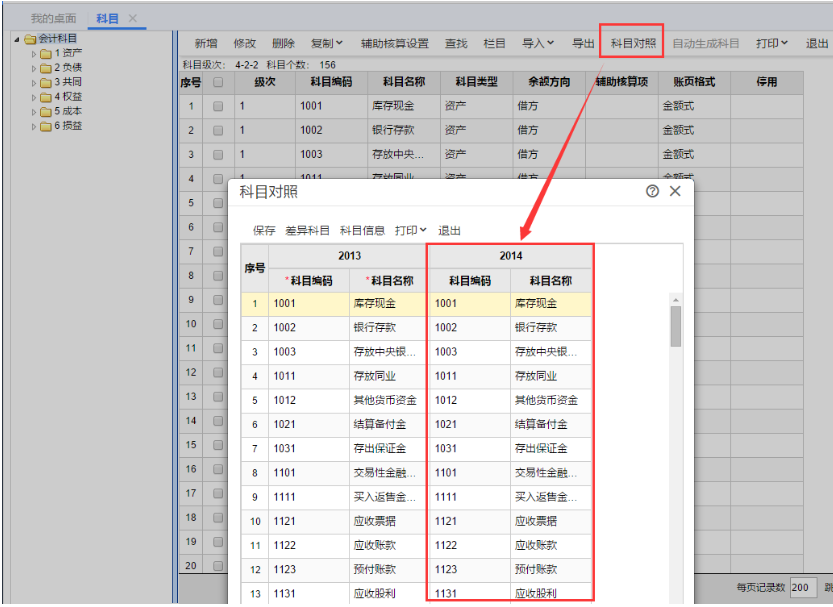This screenshot has height=607, width=833.
Task: Check the box for row 3 存放中央
Action: pyautogui.click(x=218, y=155)
